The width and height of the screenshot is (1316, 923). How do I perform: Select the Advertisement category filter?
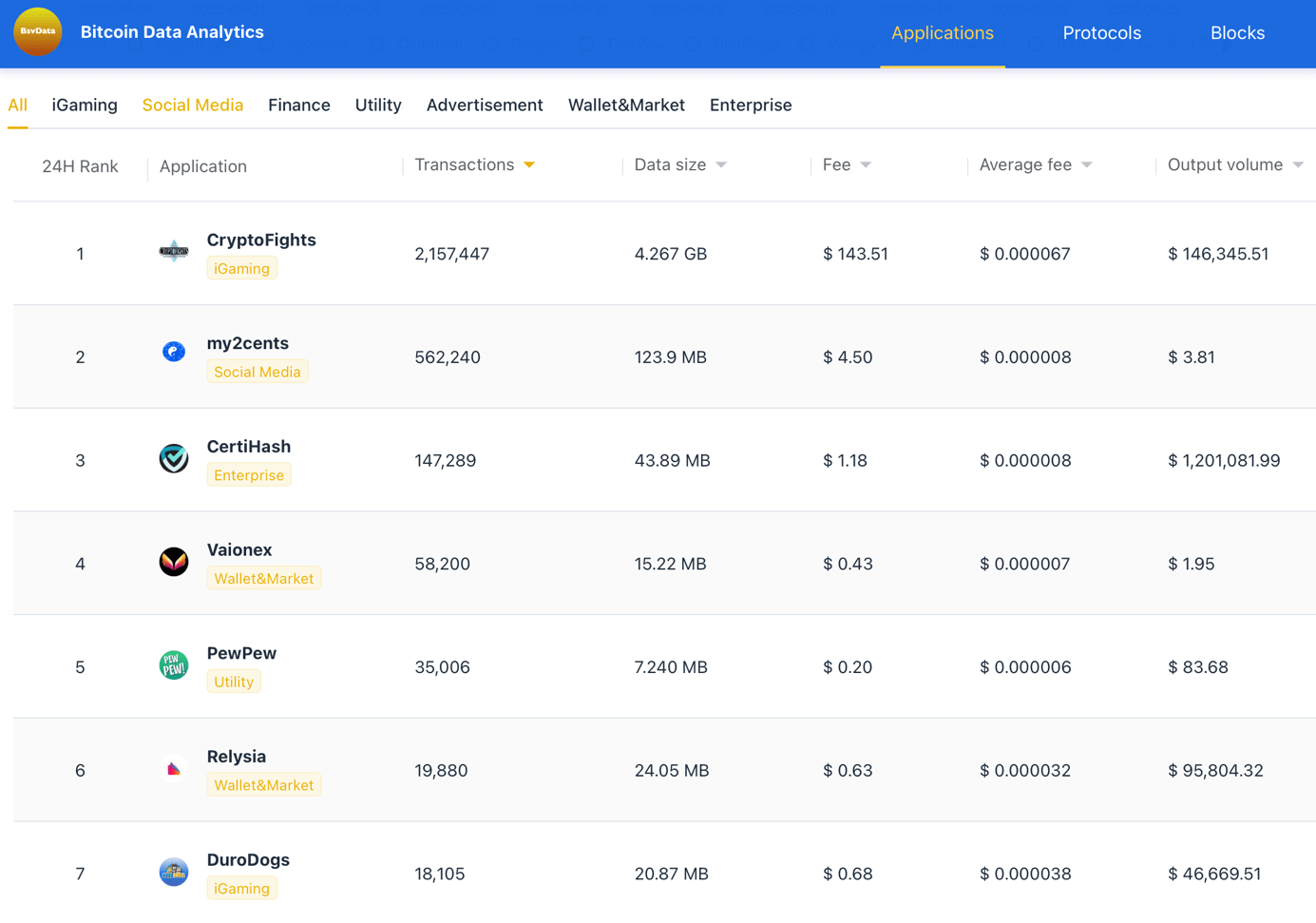click(485, 106)
